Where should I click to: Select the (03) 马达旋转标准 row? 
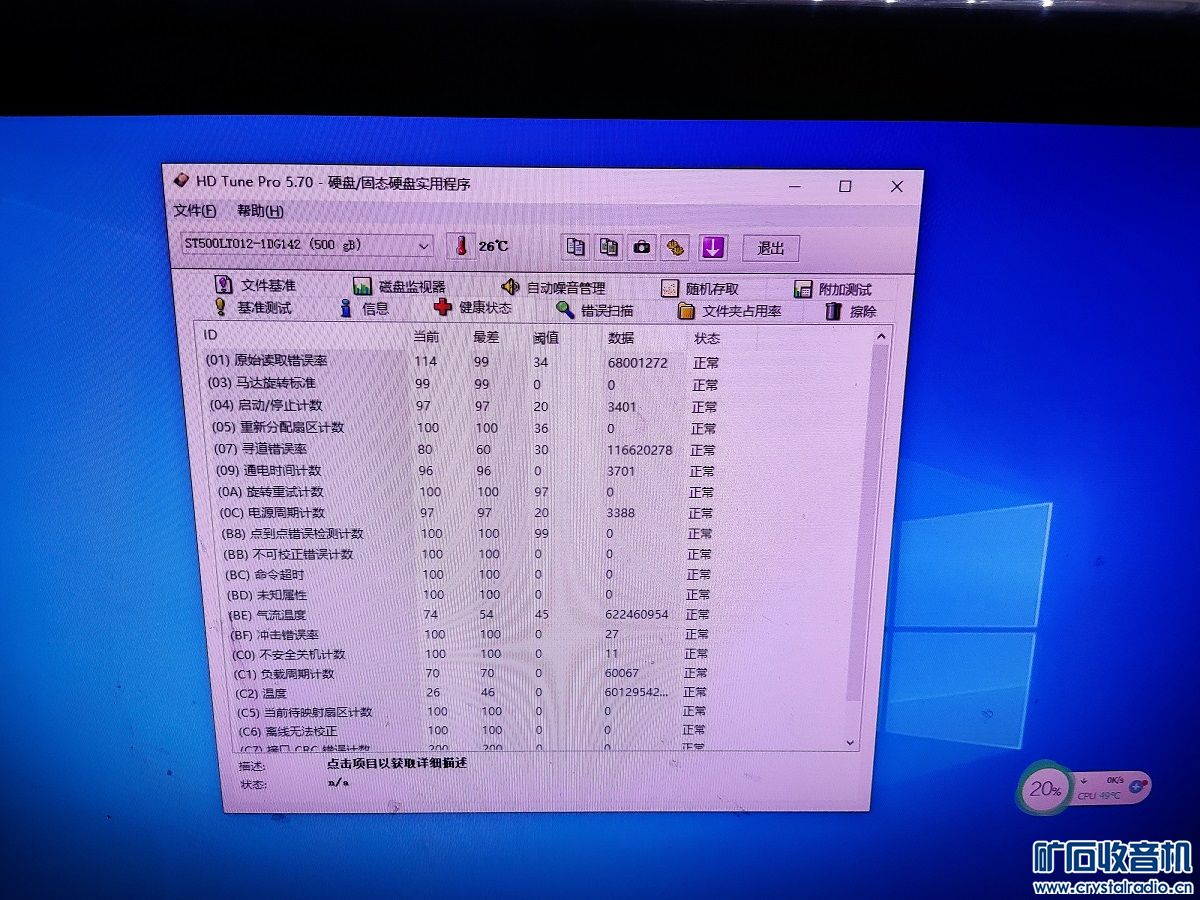tap(462, 384)
